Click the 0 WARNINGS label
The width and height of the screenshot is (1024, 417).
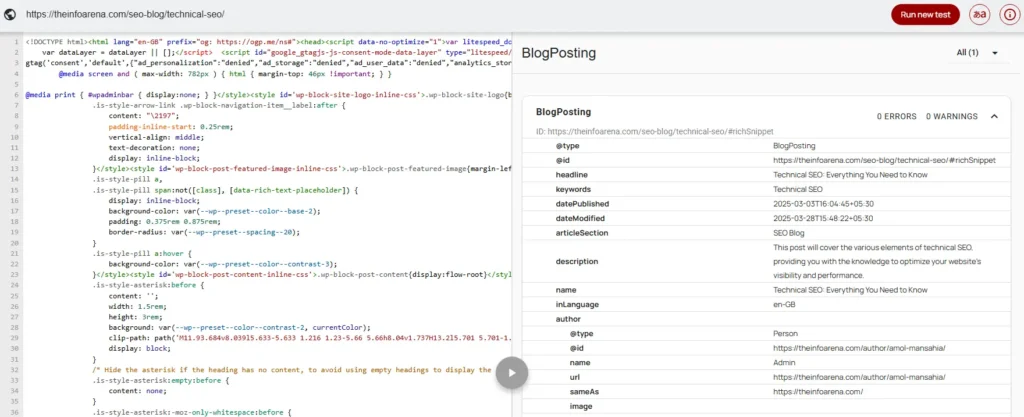(952, 117)
